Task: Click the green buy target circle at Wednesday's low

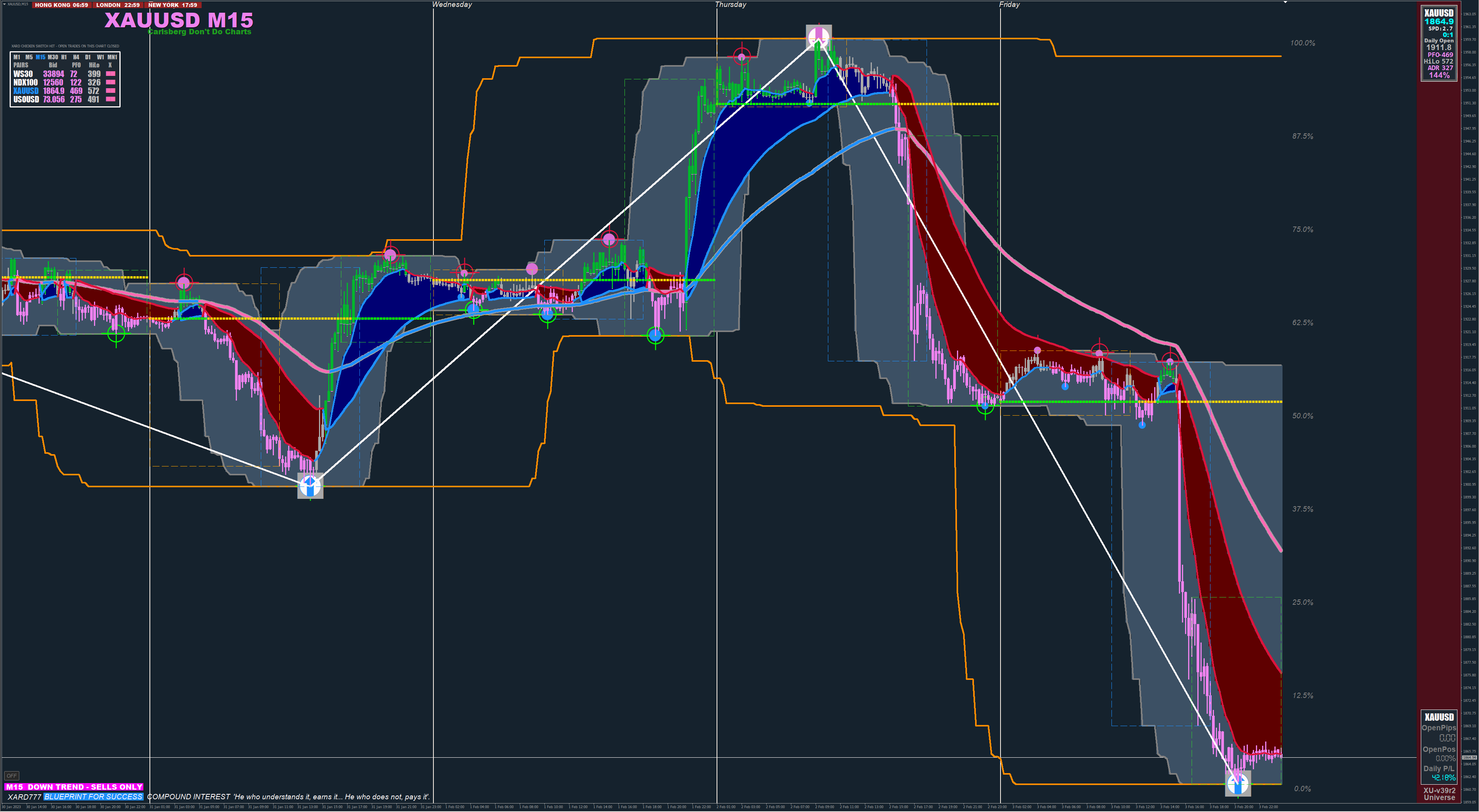Action: (x=655, y=336)
